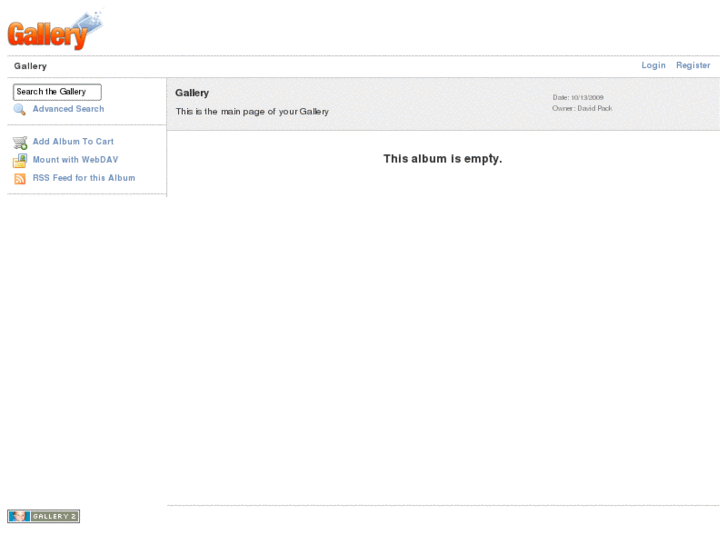Click the Owner: David Pack text

pyautogui.click(x=582, y=108)
